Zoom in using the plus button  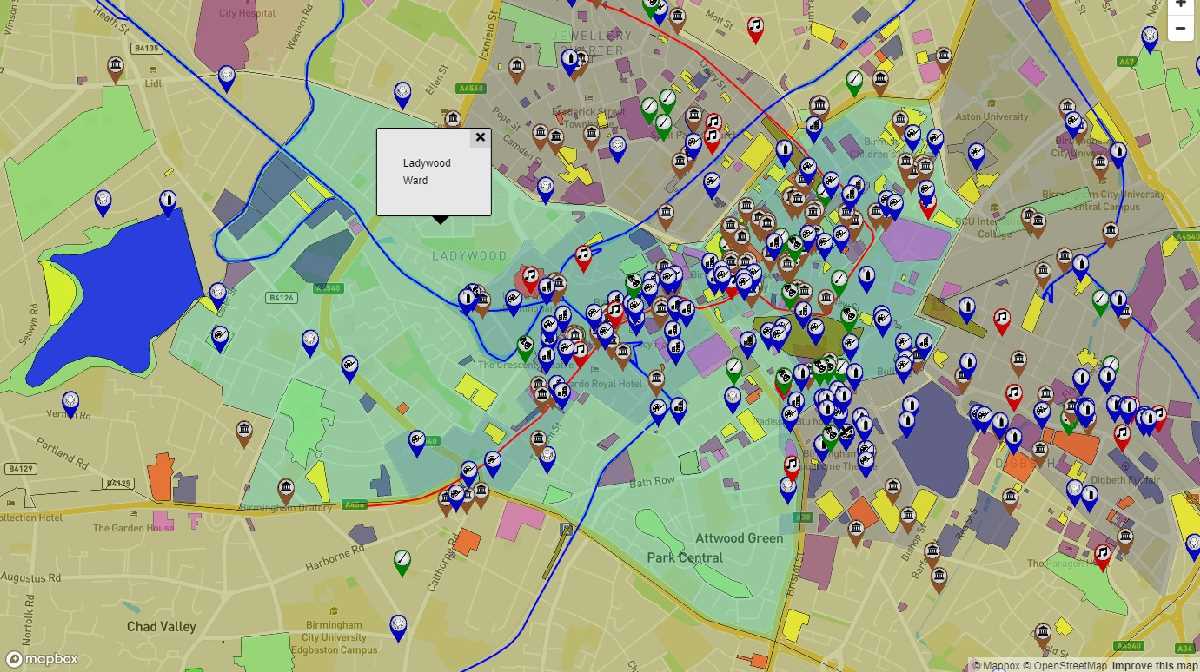tap(1181, 4)
